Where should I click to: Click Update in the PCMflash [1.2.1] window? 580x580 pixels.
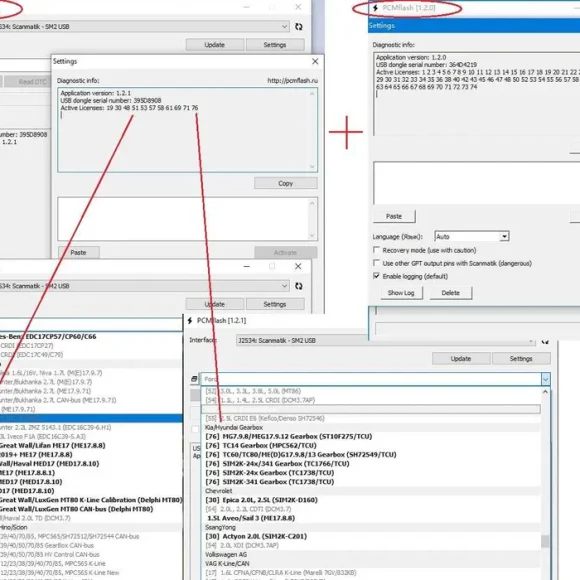pyautogui.click(x=461, y=358)
